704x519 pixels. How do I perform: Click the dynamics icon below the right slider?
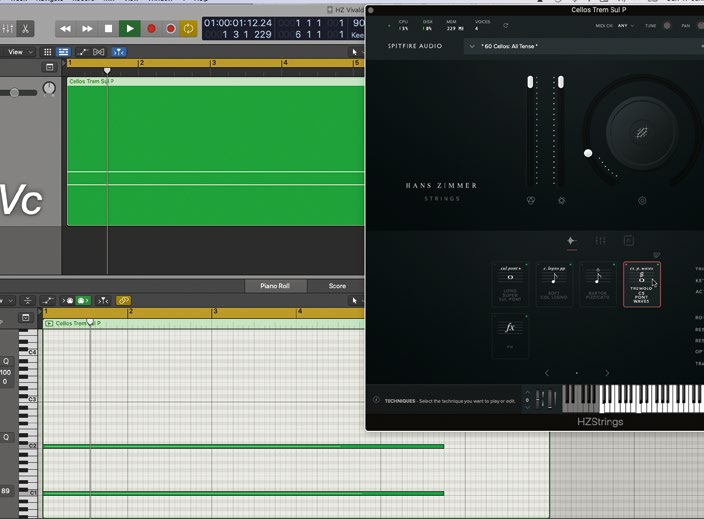pyautogui.click(x=561, y=201)
